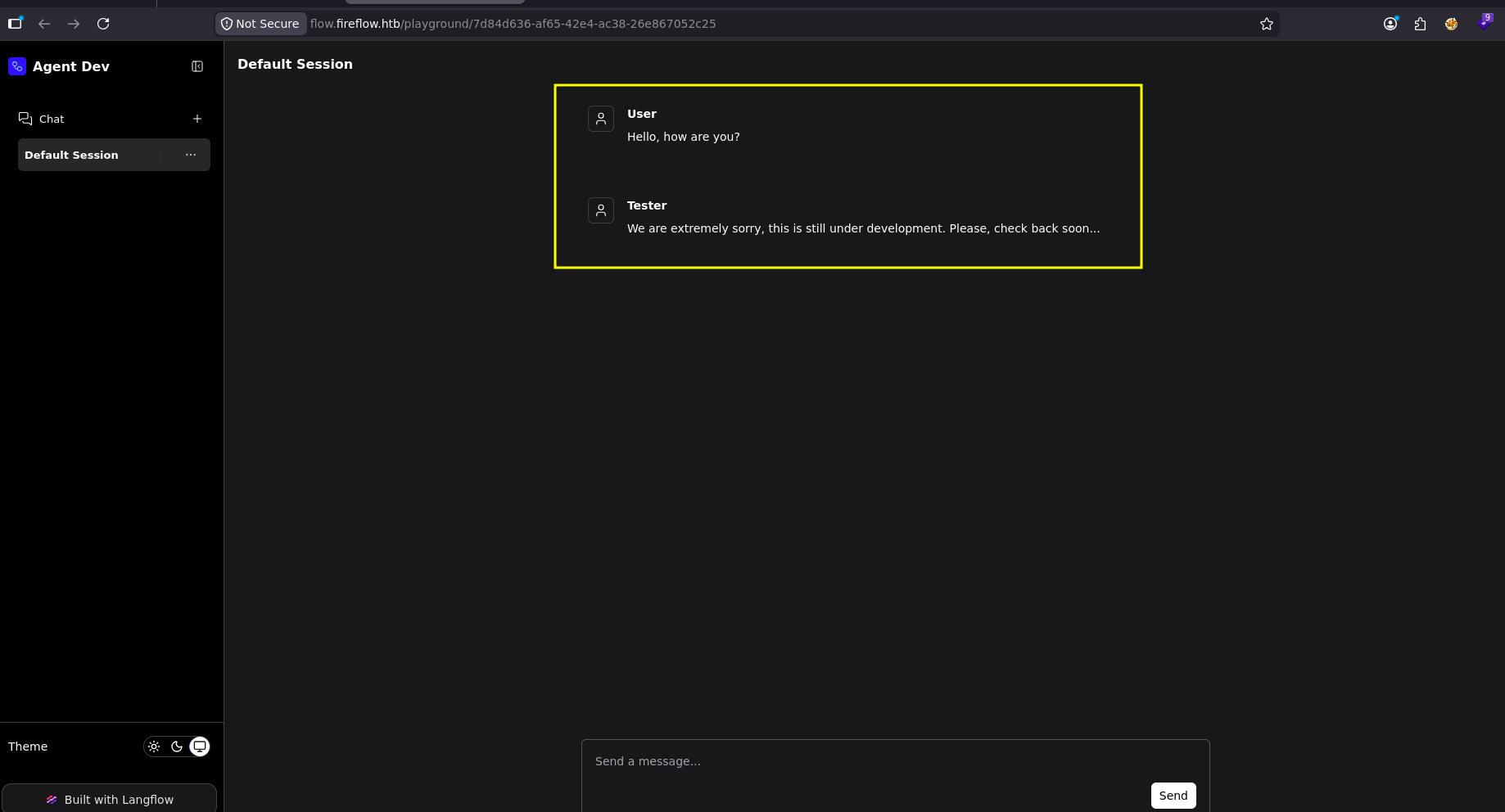
Task: Click the Chat section icon
Action: pyautogui.click(x=25, y=119)
